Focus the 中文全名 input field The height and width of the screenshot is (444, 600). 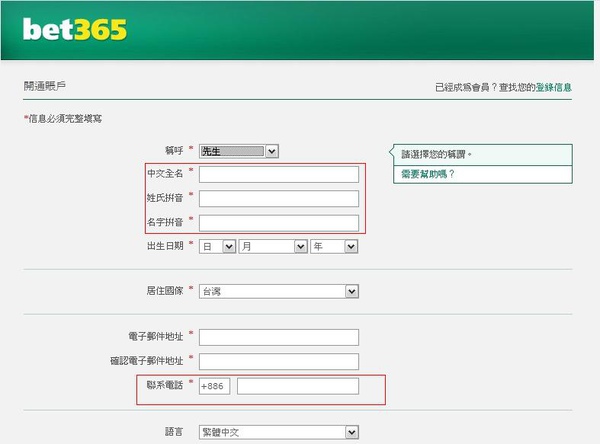click(x=278, y=174)
